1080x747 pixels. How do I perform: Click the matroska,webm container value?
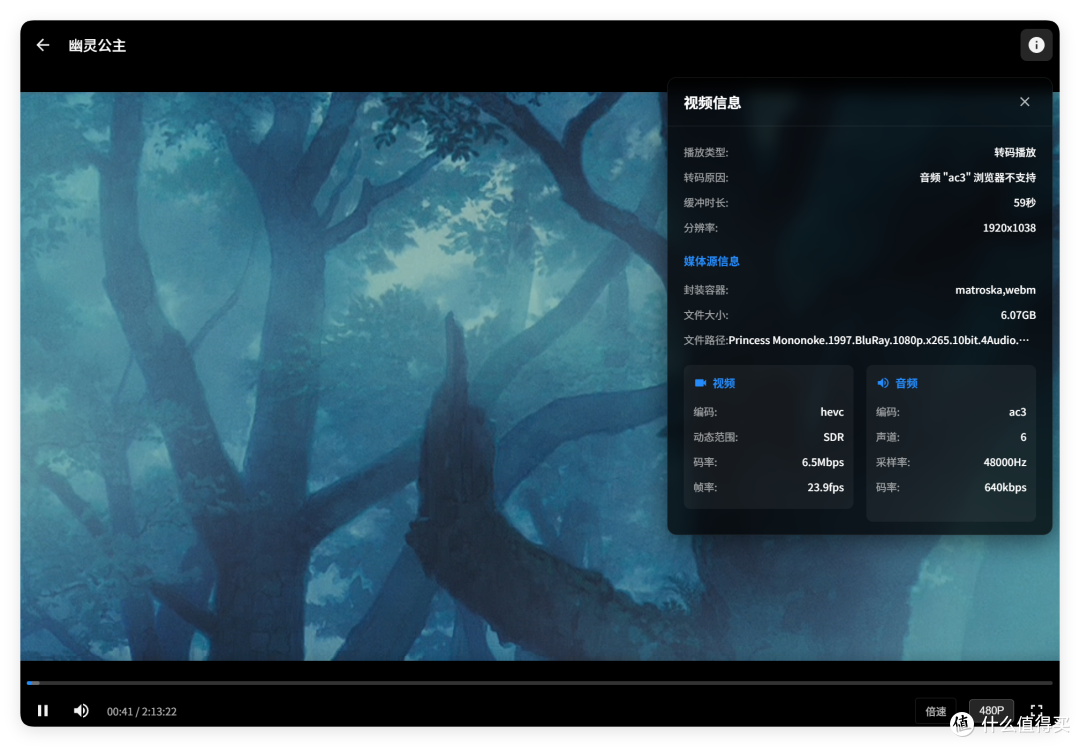(995, 290)
